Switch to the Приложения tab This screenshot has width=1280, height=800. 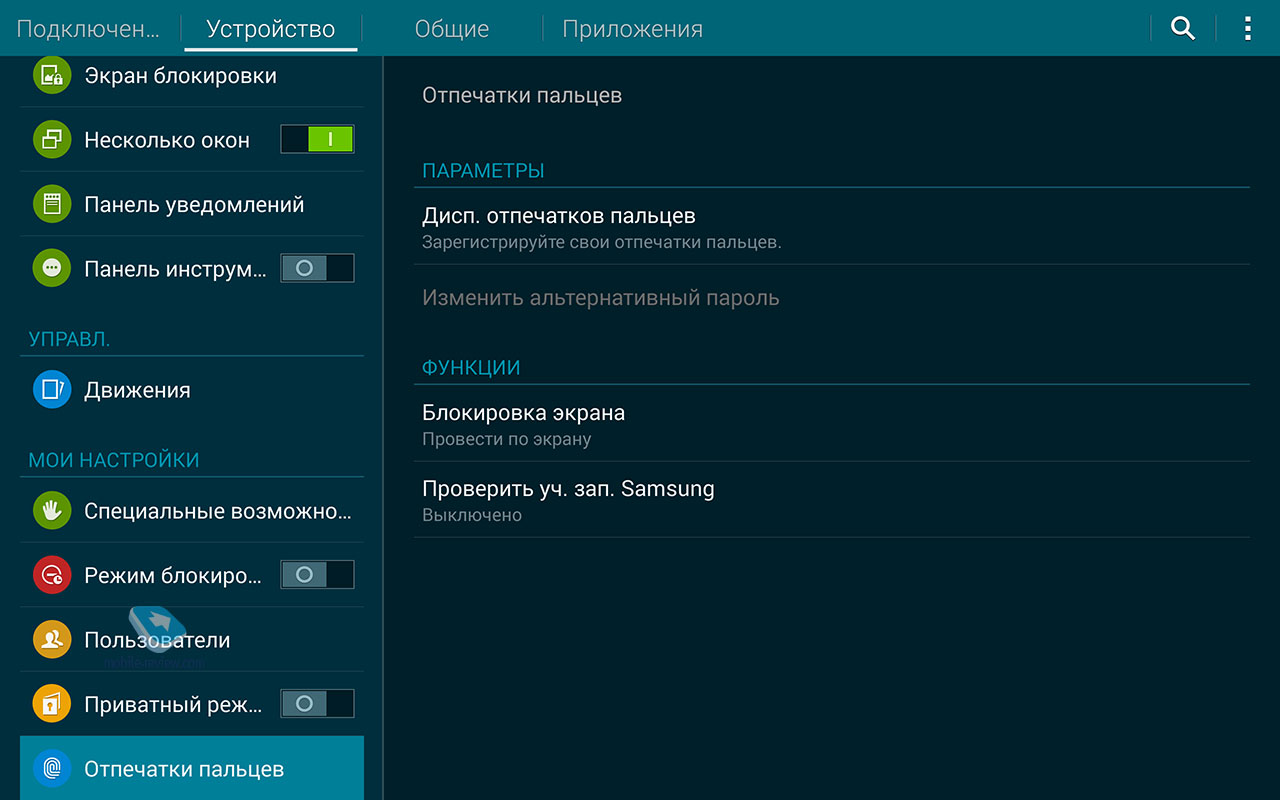(x=632, y=28)
